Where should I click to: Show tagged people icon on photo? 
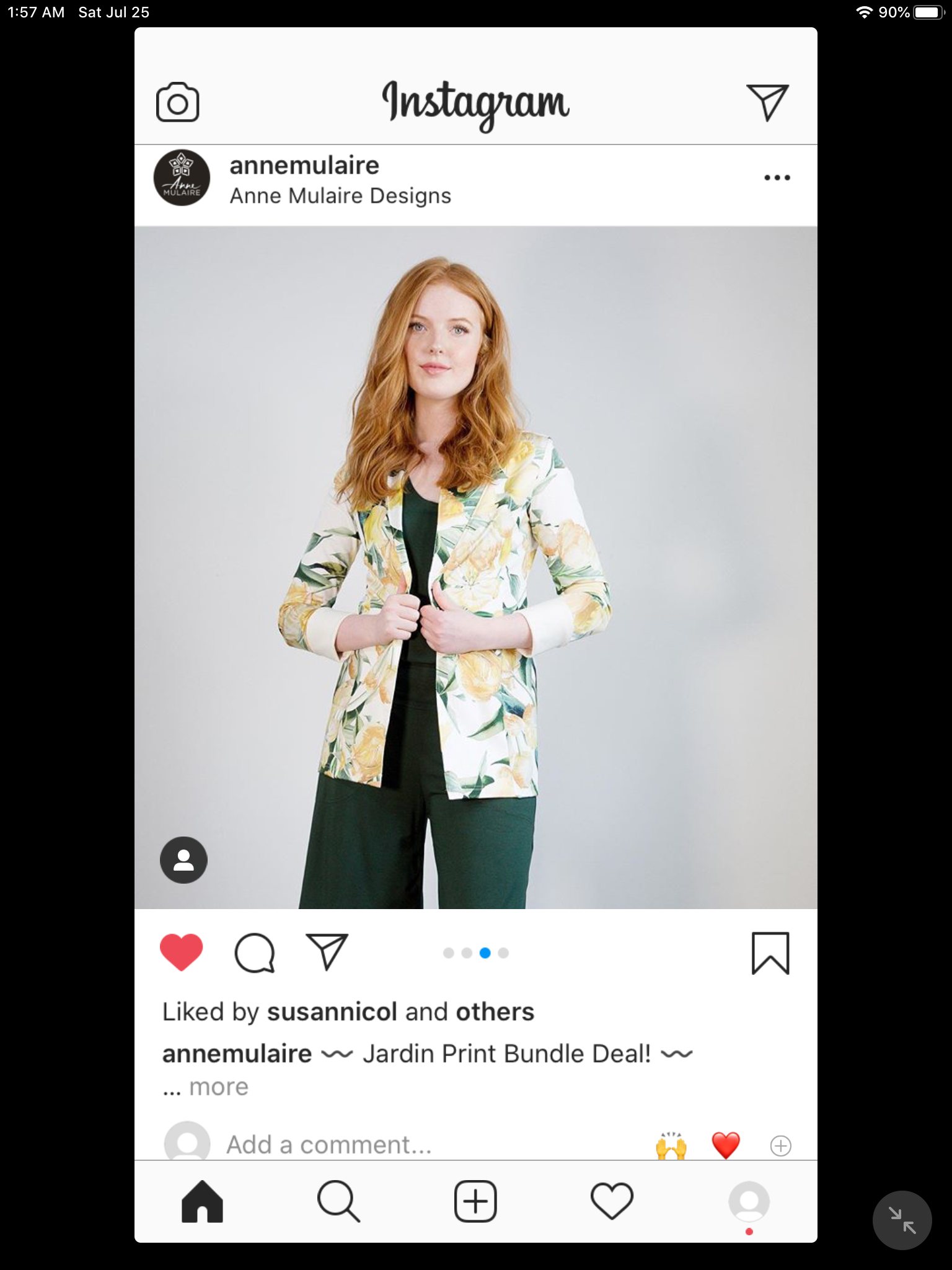coord(183,859)
